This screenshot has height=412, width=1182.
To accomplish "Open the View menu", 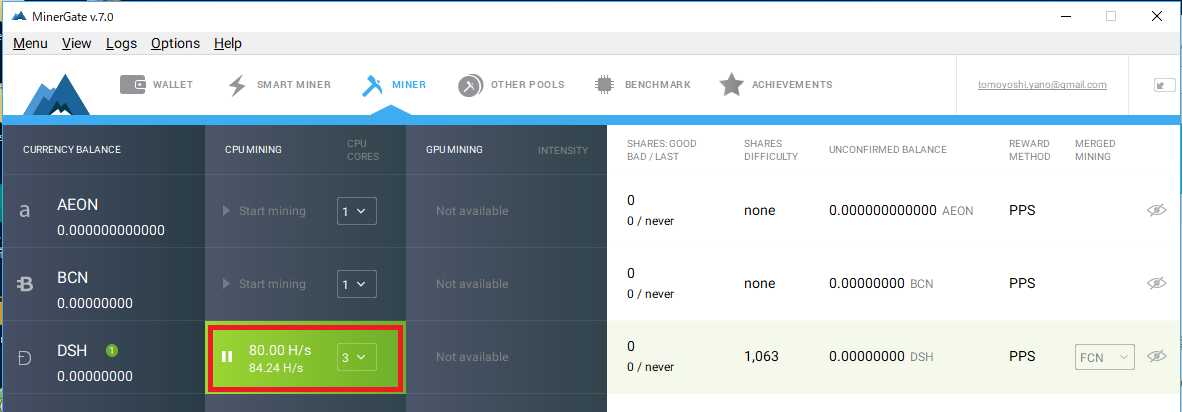I will (76, 43).
